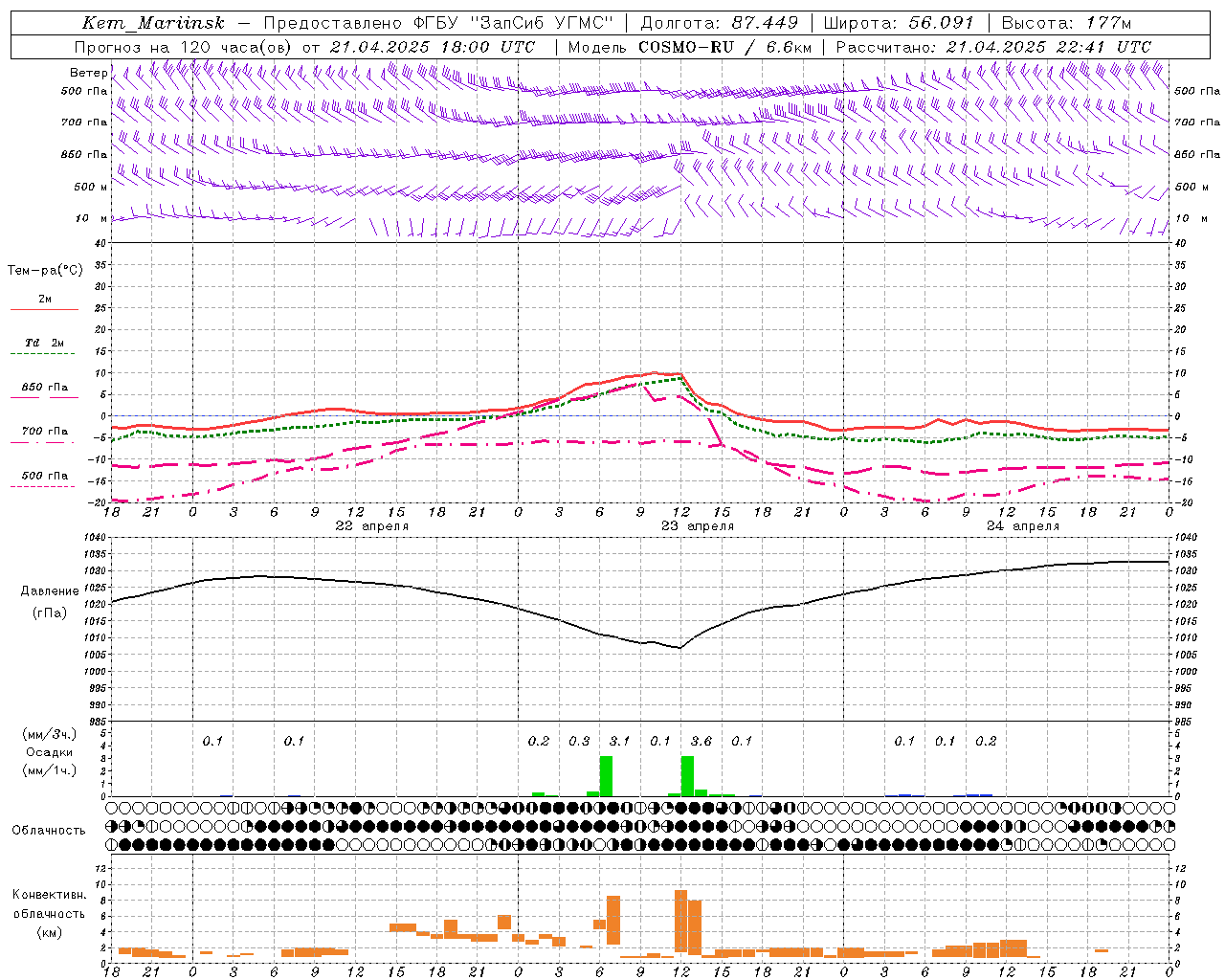Select the 'Широта: 56.091' header field
Image resolution: width=1225 pixels, height=980 pixels.
[899, 23]
